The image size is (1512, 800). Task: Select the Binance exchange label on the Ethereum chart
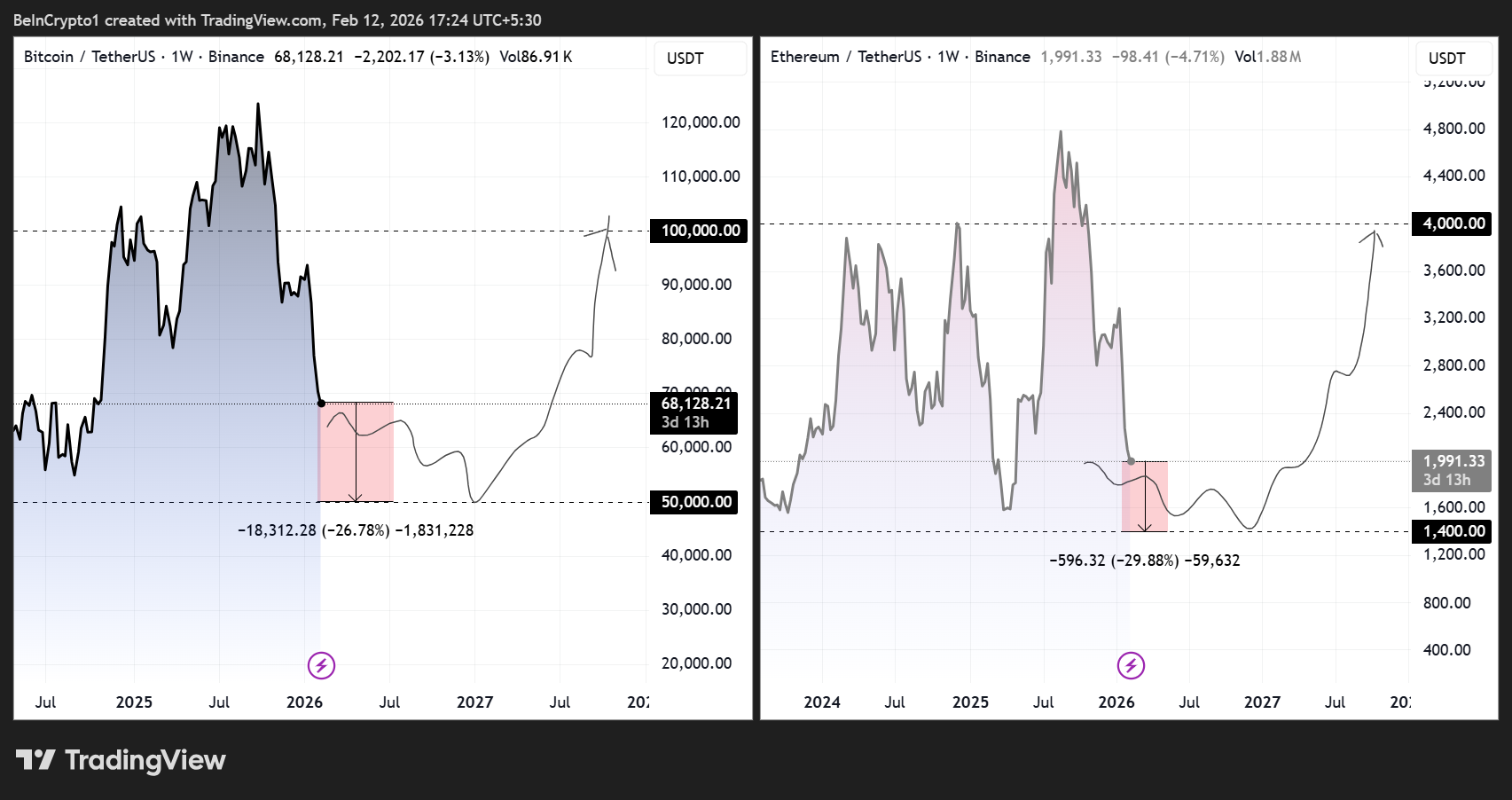pos(1002,56)
